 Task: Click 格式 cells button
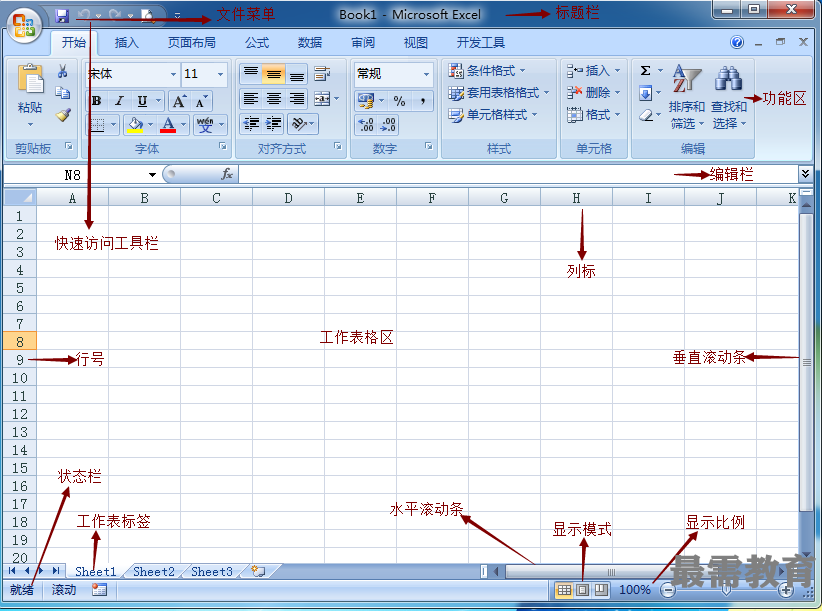(593, 115)
